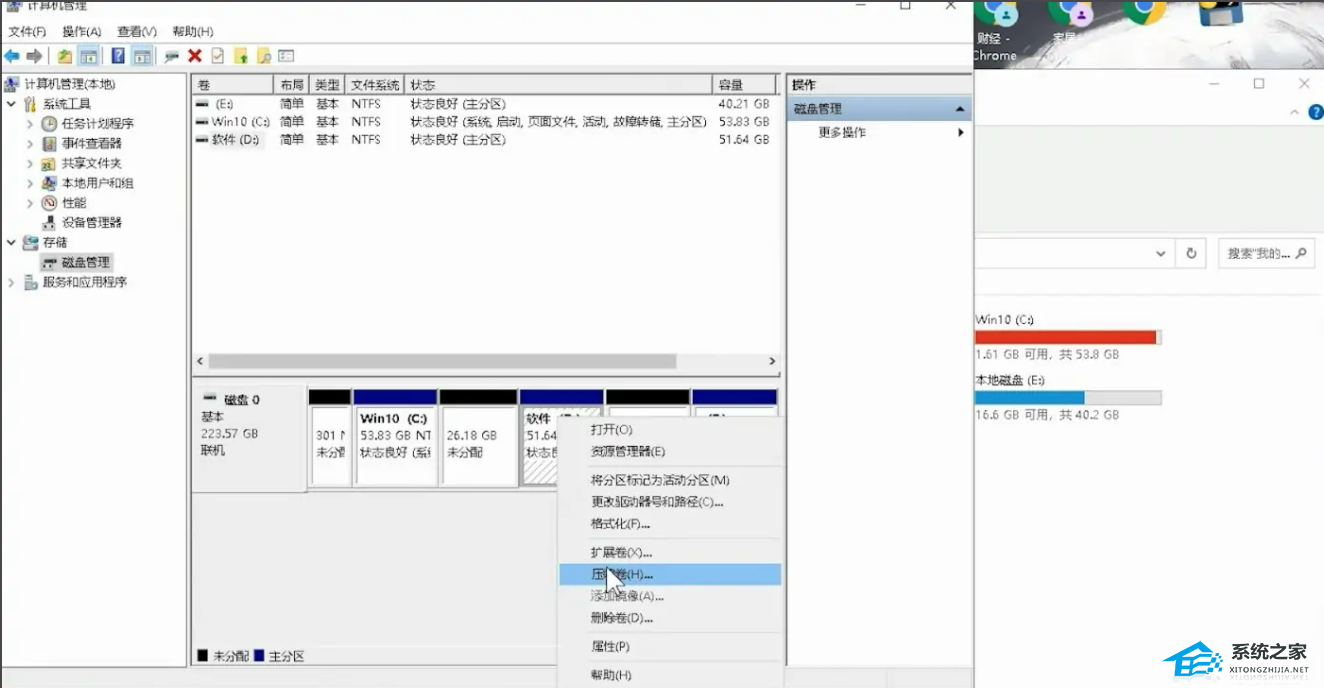This screenshot has height=688, width=1324.
Task: Click the 任务计划程序 clock icon
Action: click(x=49, y=124)
